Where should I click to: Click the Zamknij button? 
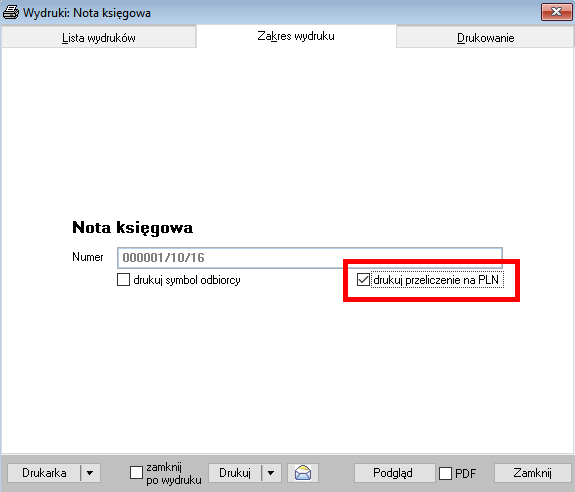[x=532, y=473]
